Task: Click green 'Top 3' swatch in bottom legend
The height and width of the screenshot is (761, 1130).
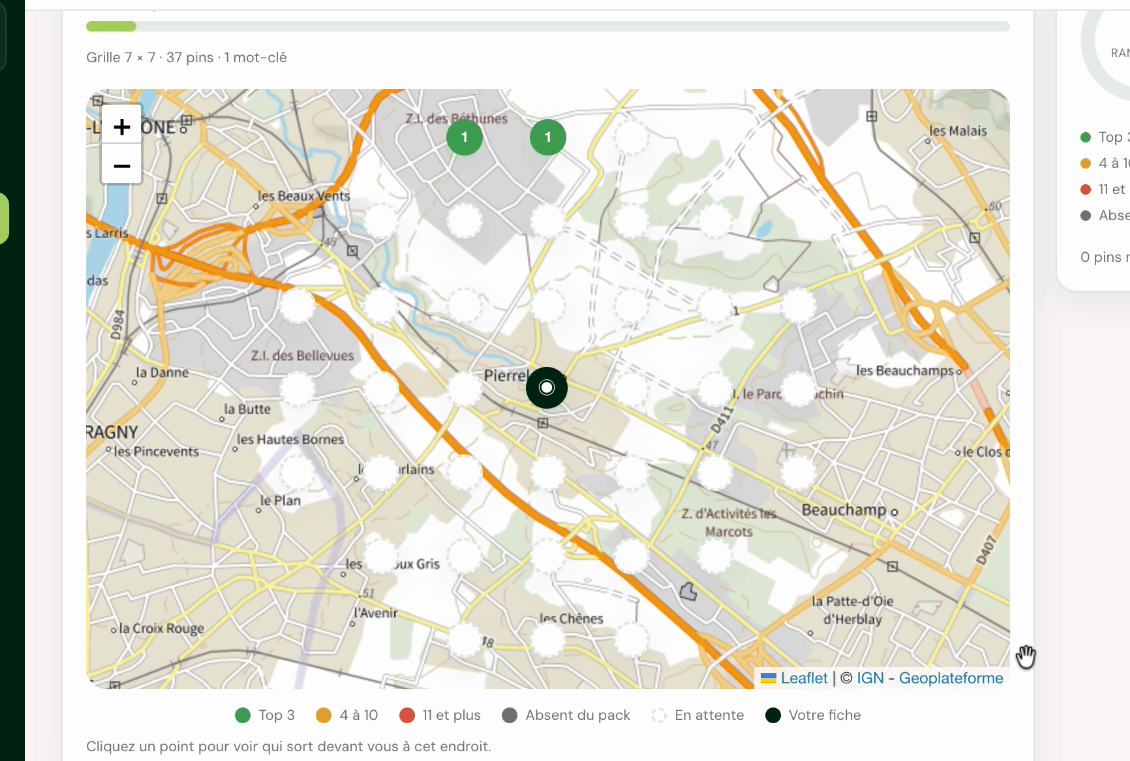Action: (x=243, y=715)
